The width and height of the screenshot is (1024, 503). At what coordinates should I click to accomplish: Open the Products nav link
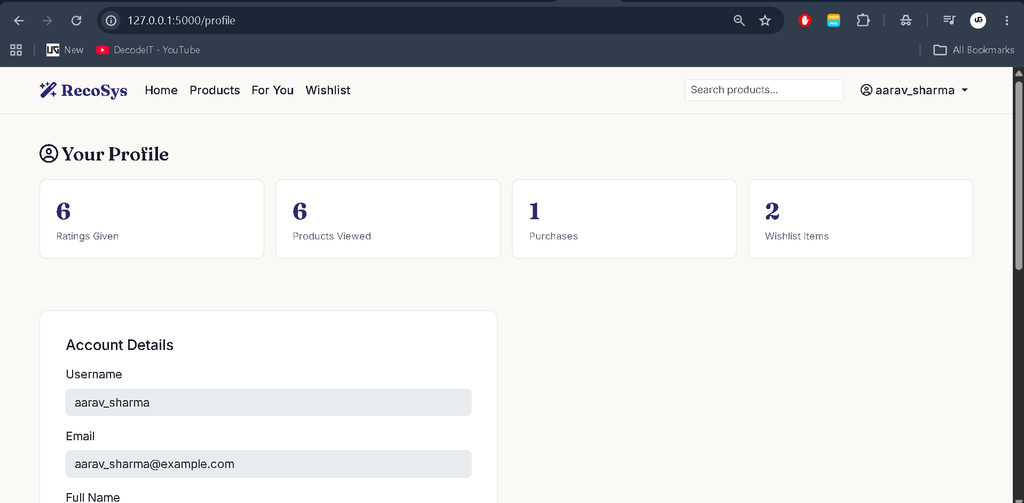(215, 90)
